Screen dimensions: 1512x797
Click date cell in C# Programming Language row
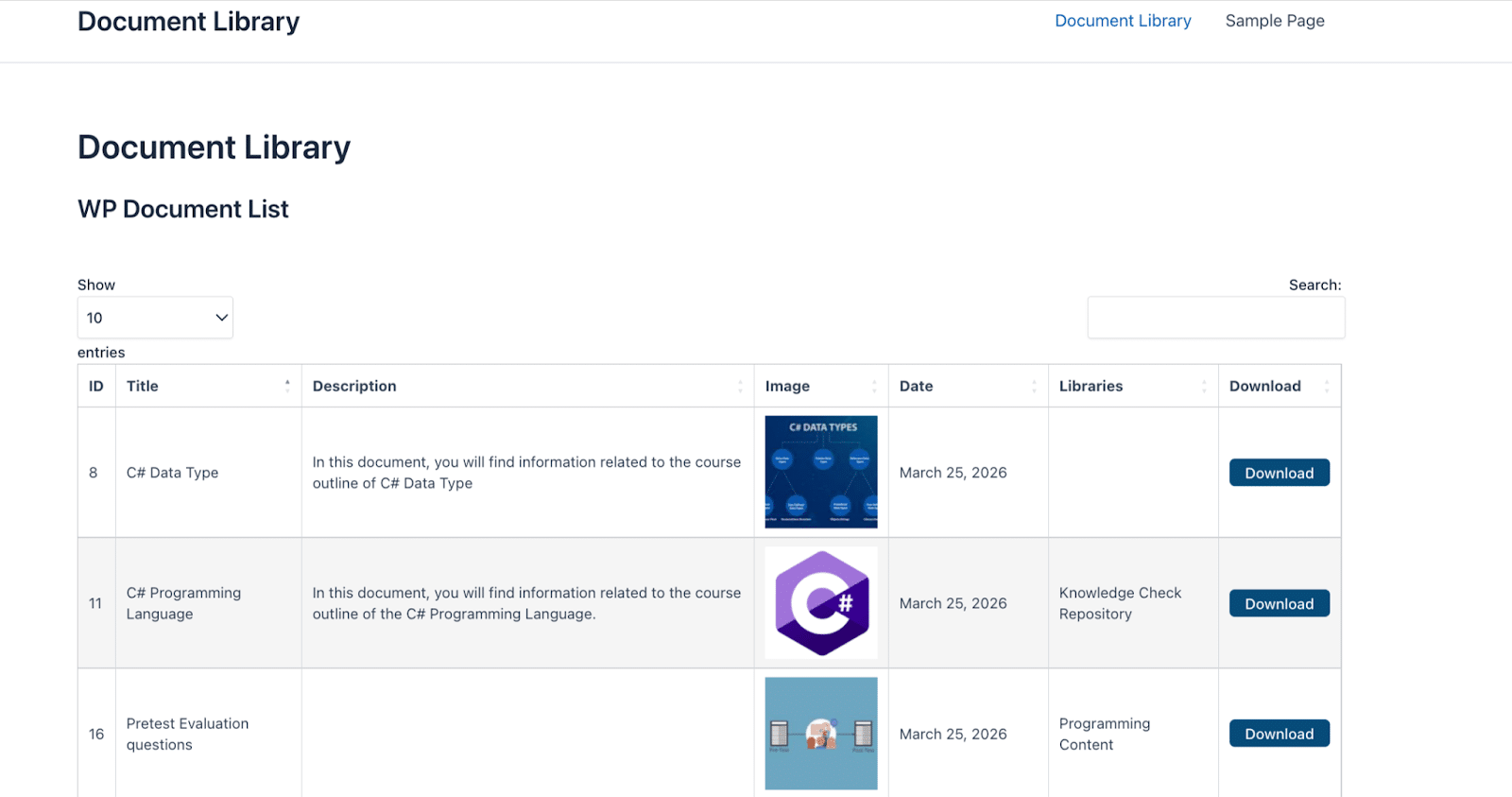coord(969,603)
